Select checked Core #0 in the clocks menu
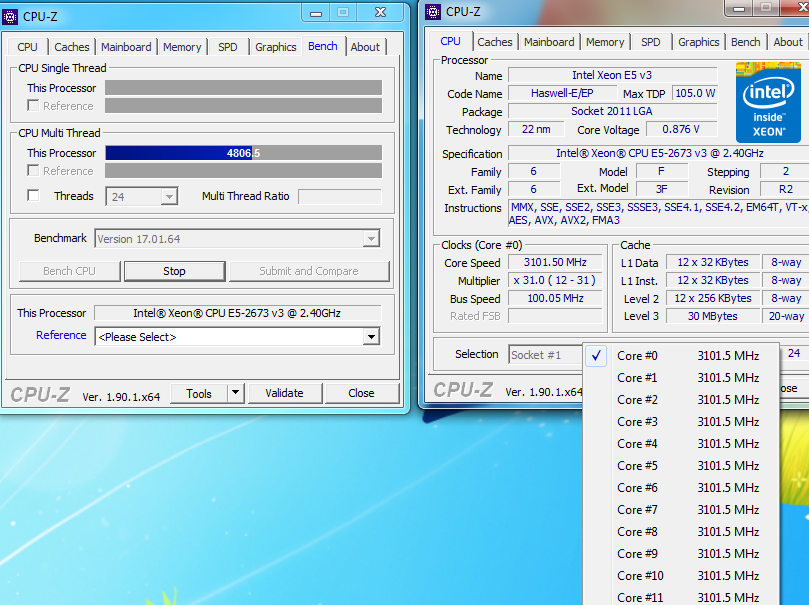The image size is (809, 605). tap(681, 355)
